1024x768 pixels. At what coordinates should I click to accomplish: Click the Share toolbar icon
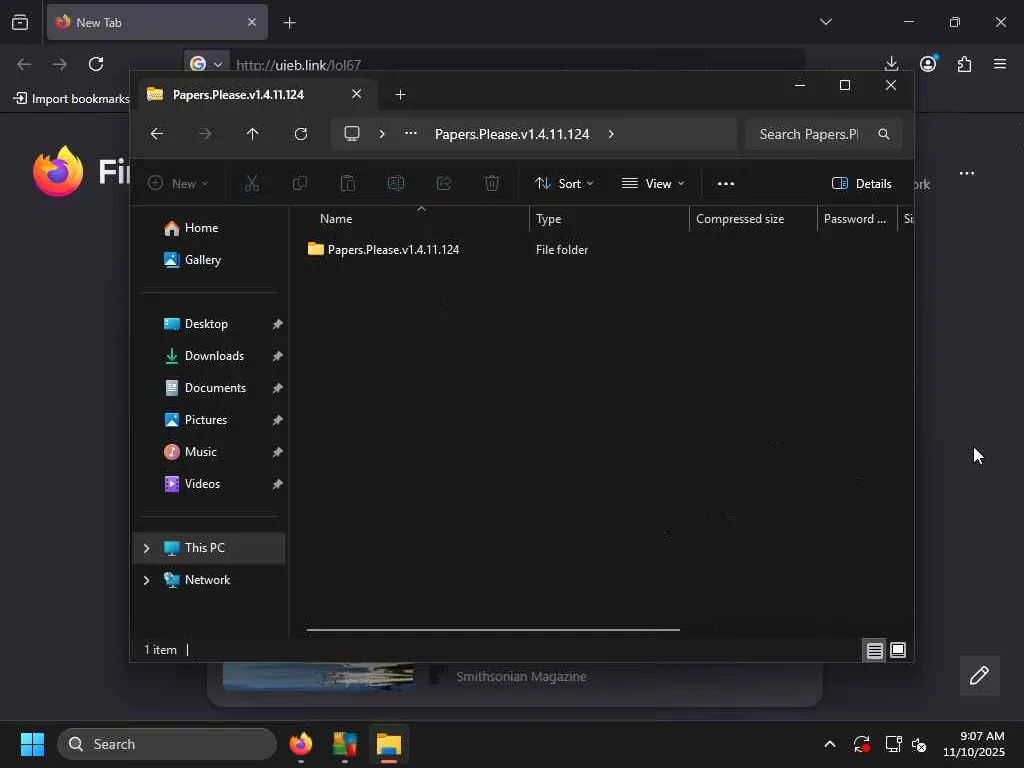(x=444, y=184)
